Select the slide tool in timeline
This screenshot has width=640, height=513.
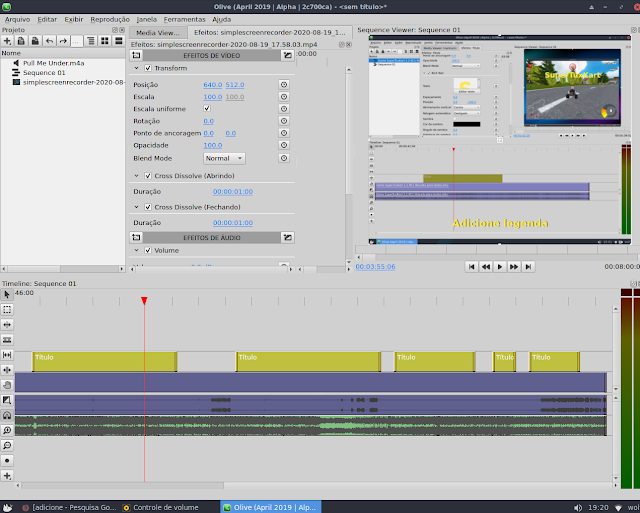tap(7, 370)
